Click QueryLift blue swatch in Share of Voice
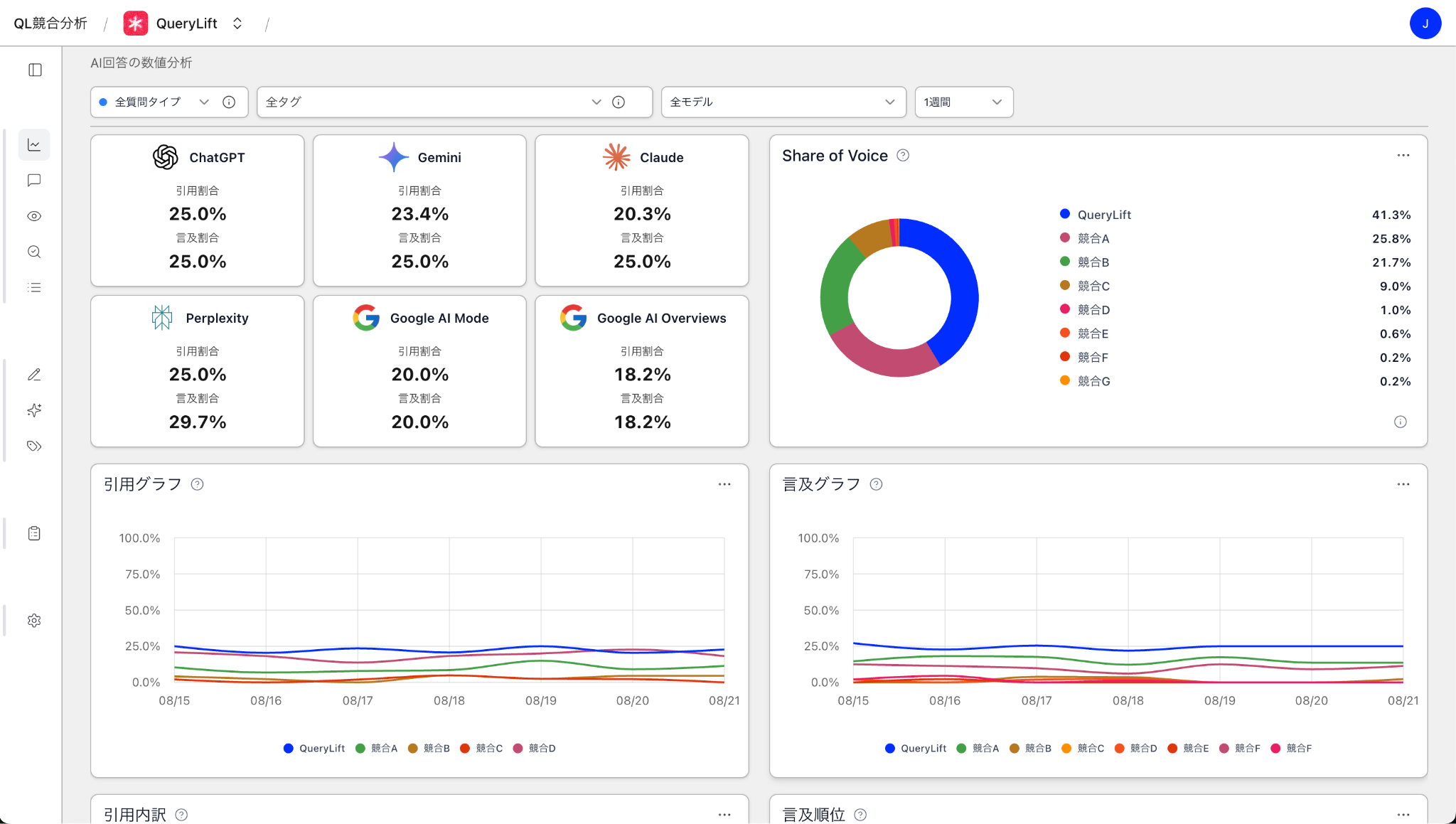The image size is (1456, 824). pyautogui.click(x=1065, y=214)
